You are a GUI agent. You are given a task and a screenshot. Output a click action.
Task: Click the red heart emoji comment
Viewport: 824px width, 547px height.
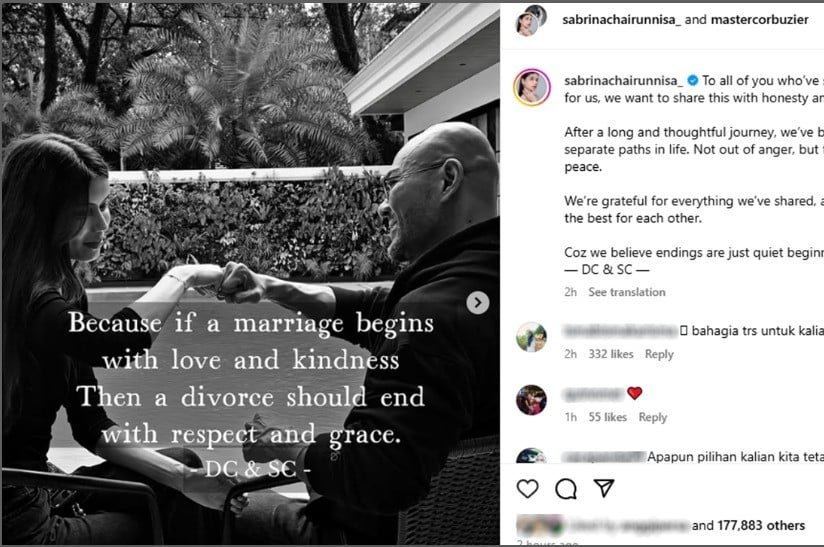[635, 393]
